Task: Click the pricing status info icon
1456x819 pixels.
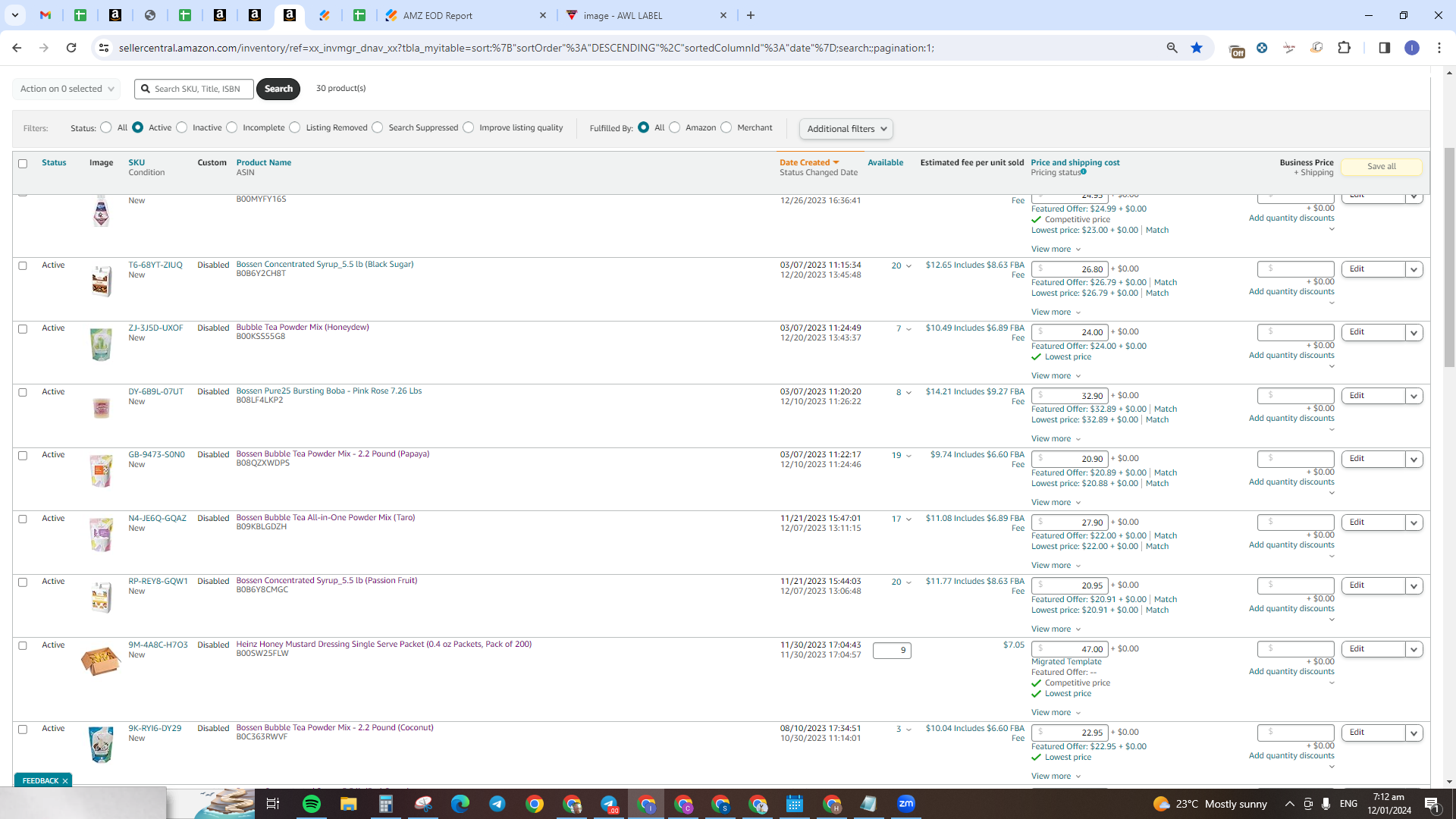Action: coord(1083,171)
